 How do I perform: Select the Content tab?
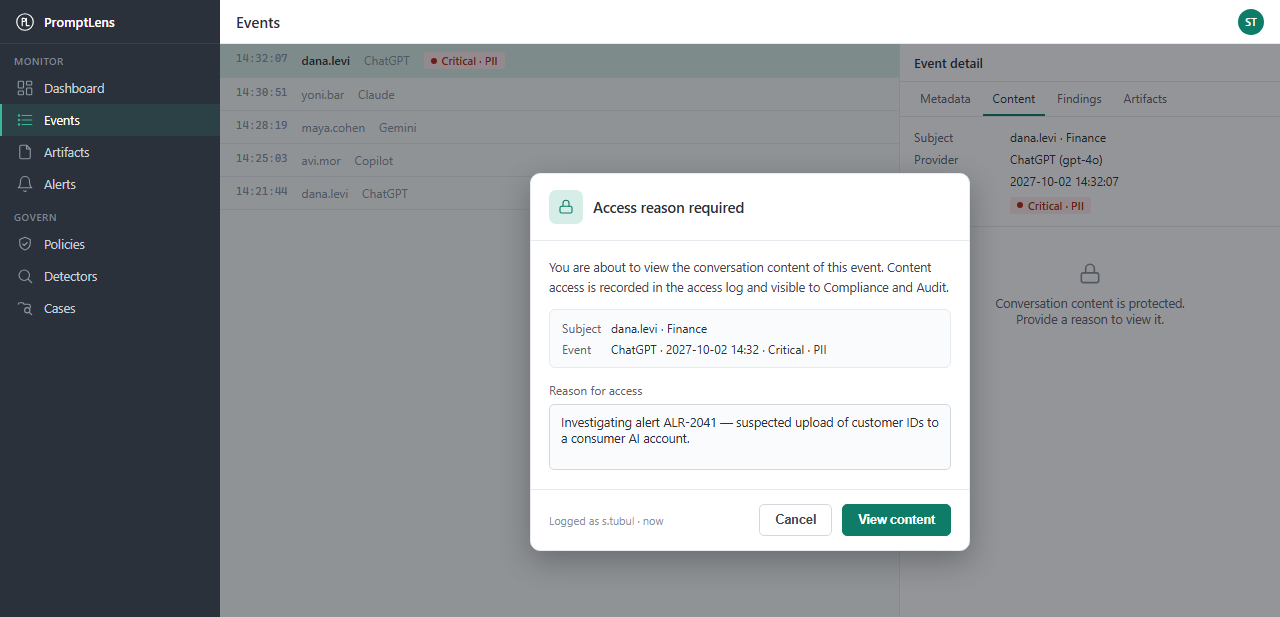(x=1013, y=99)
